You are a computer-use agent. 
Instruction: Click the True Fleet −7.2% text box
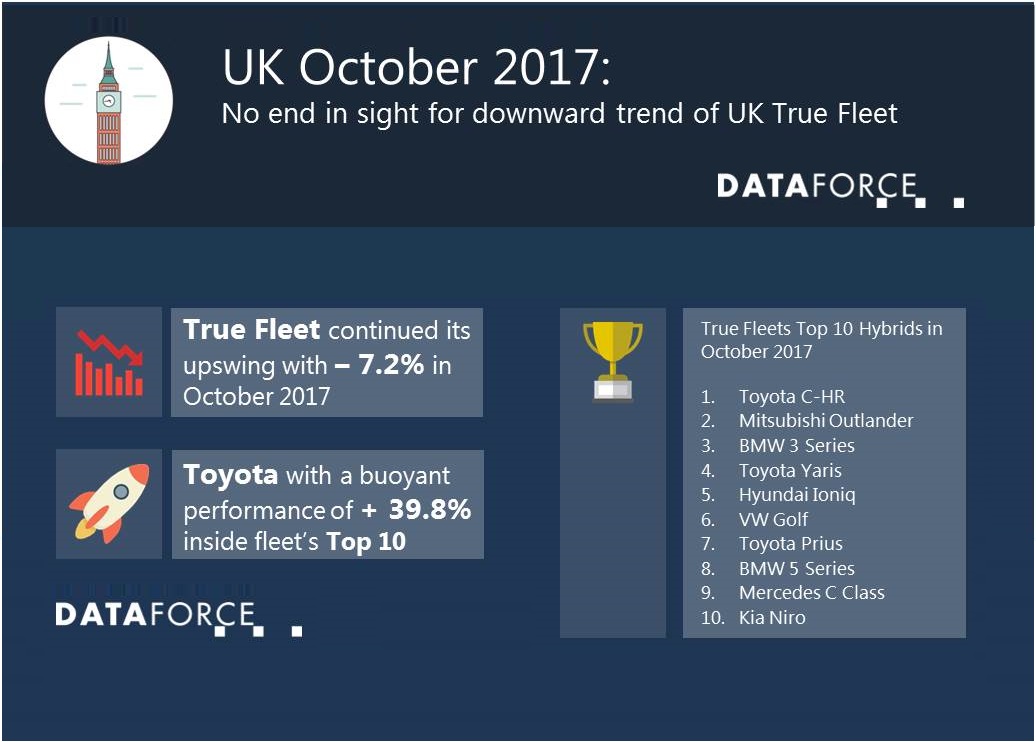click(x=327, y=362)
